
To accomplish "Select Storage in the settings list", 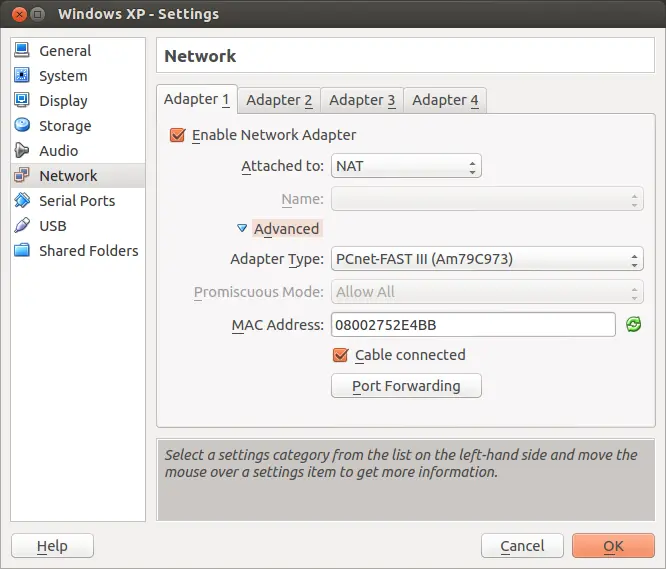I will tap(78, 126).
